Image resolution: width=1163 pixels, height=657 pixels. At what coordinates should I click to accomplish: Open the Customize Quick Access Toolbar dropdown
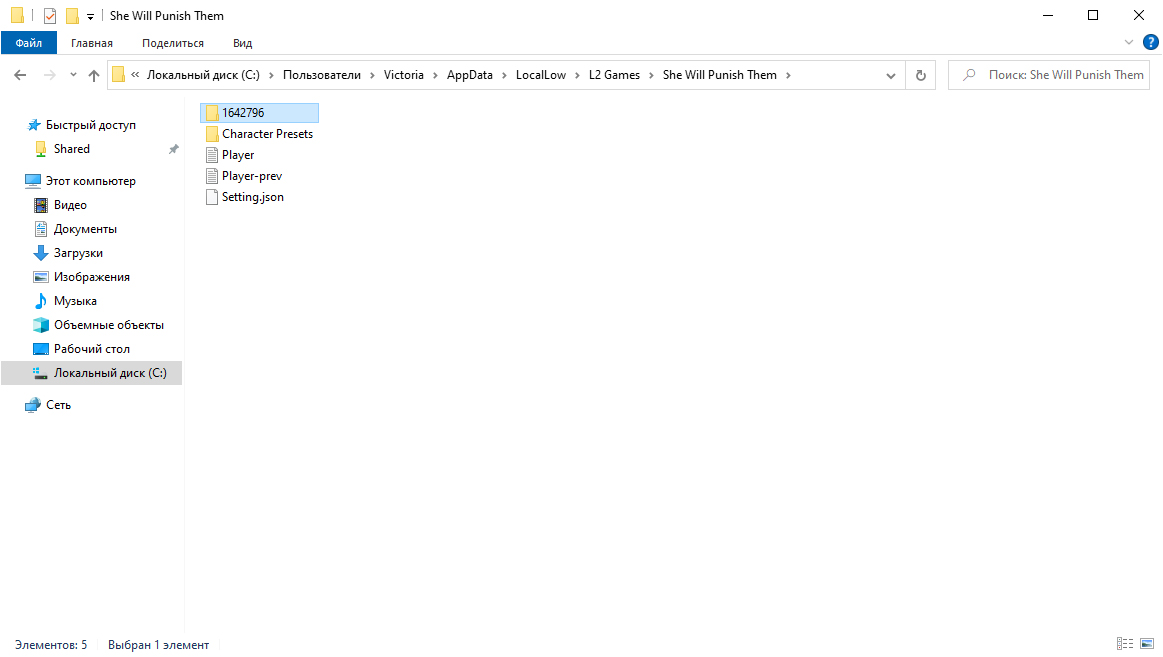(x=90, y=17)
